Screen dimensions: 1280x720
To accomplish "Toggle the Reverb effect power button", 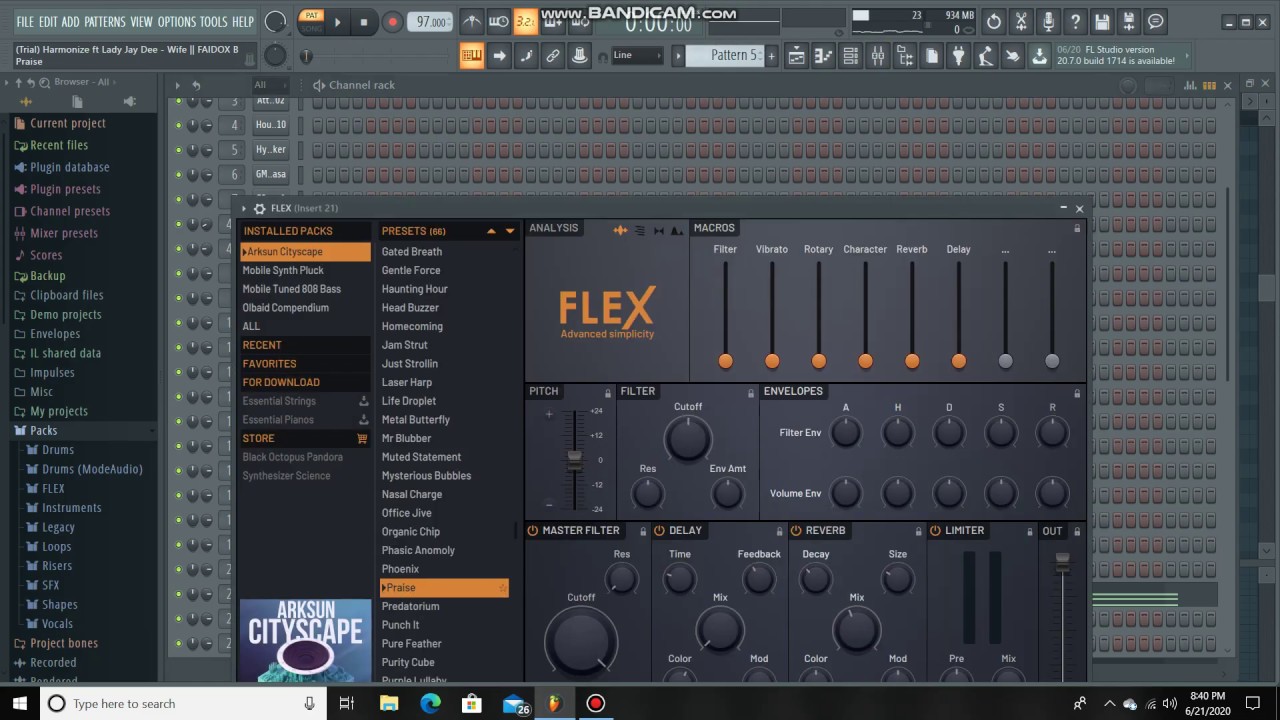I will (796, 531).
